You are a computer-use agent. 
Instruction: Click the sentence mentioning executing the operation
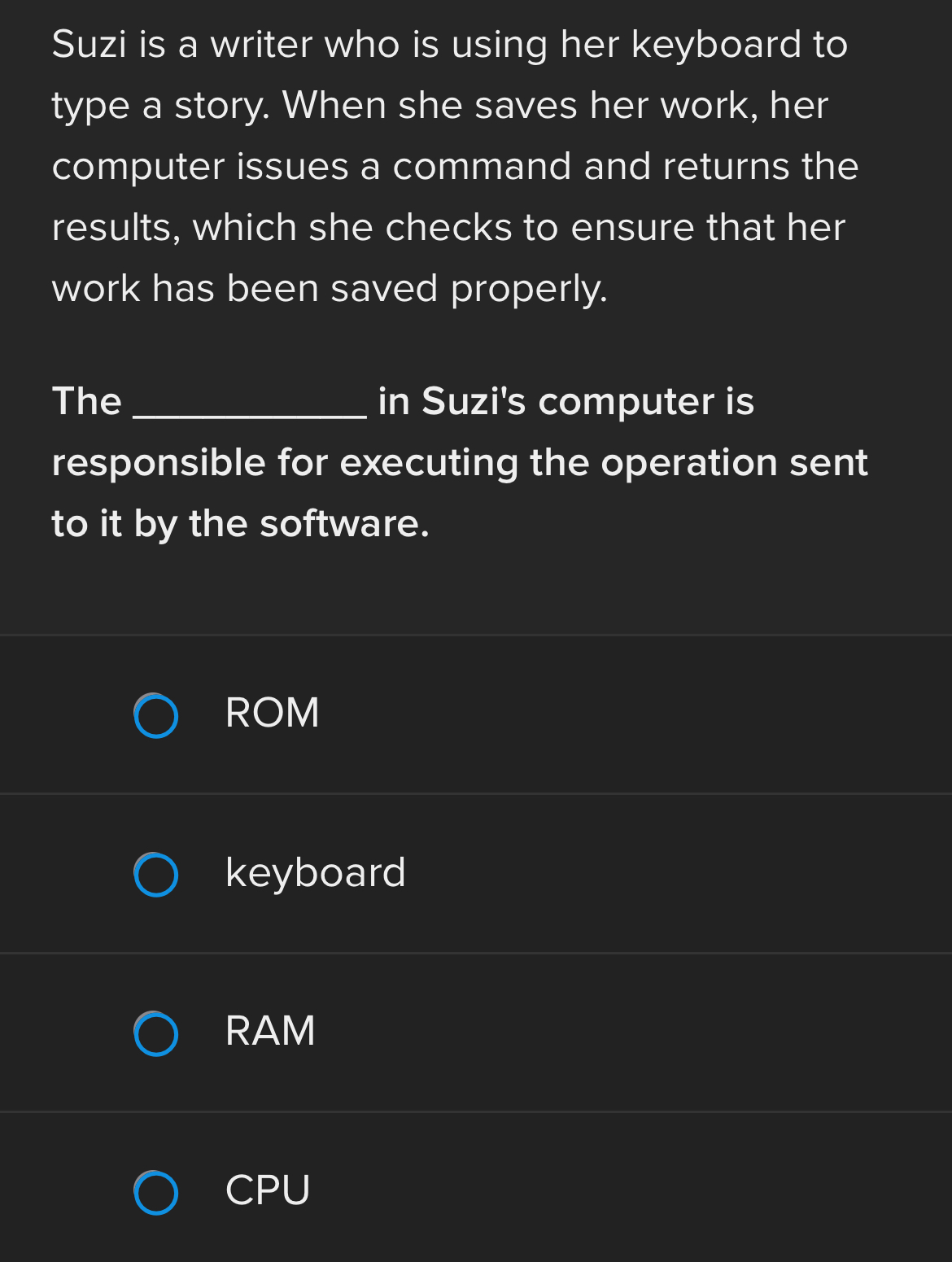click(x=460, y=461)
